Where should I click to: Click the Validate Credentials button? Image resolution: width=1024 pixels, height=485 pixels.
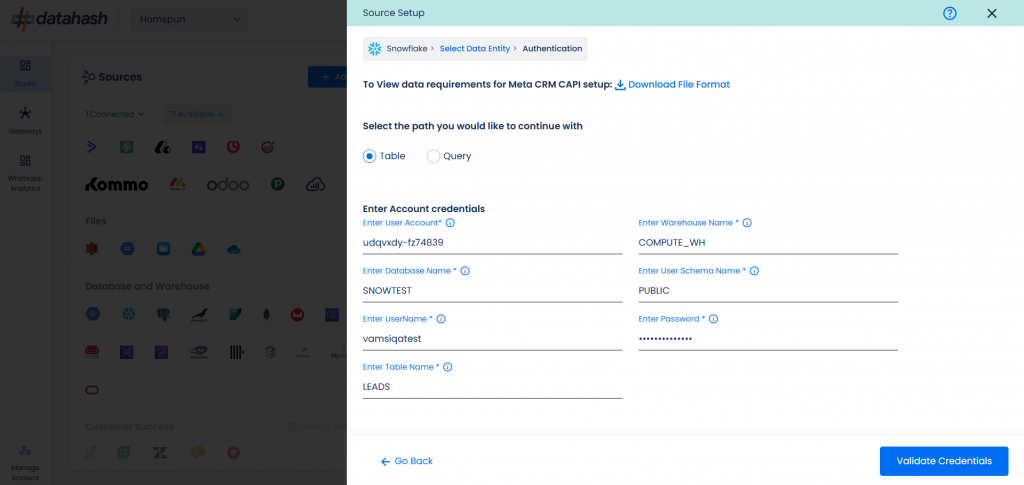click(x=944, y=461)
